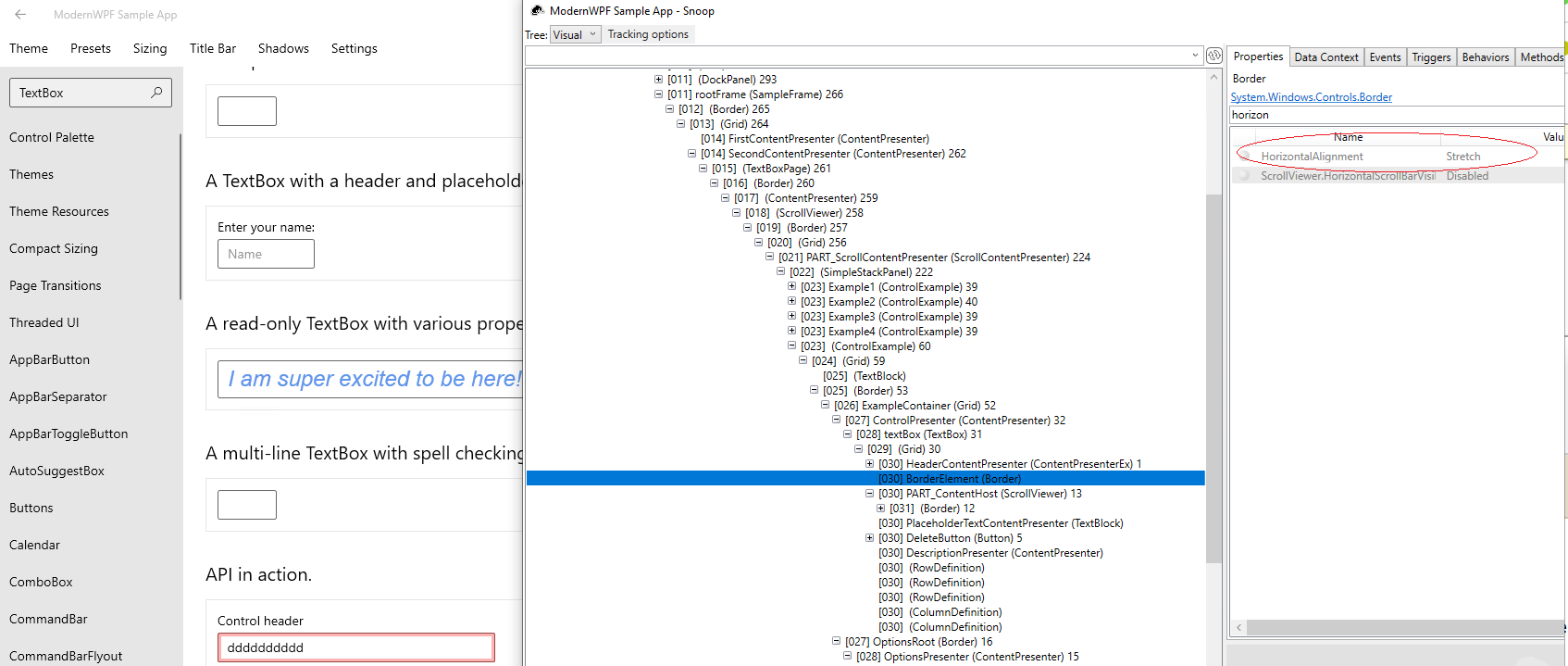This screenshot has width=1568, height=666.
Task: Open ComboBox page in sidebar
Action: pos(41,582)
